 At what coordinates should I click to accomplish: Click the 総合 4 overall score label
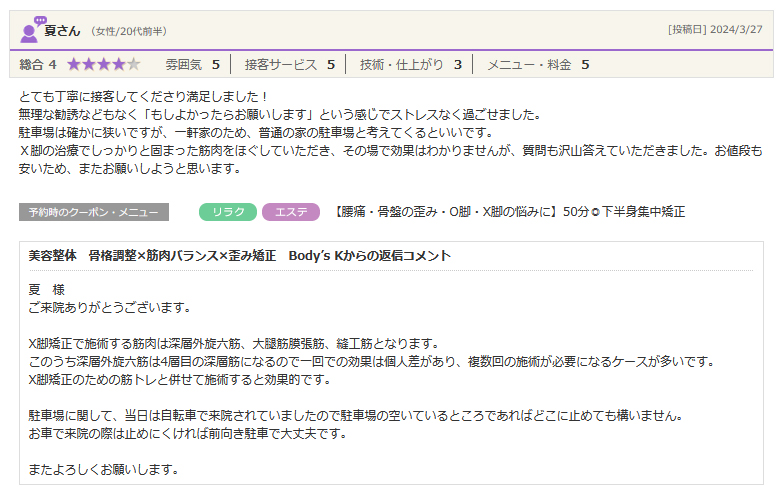point(38,65)
